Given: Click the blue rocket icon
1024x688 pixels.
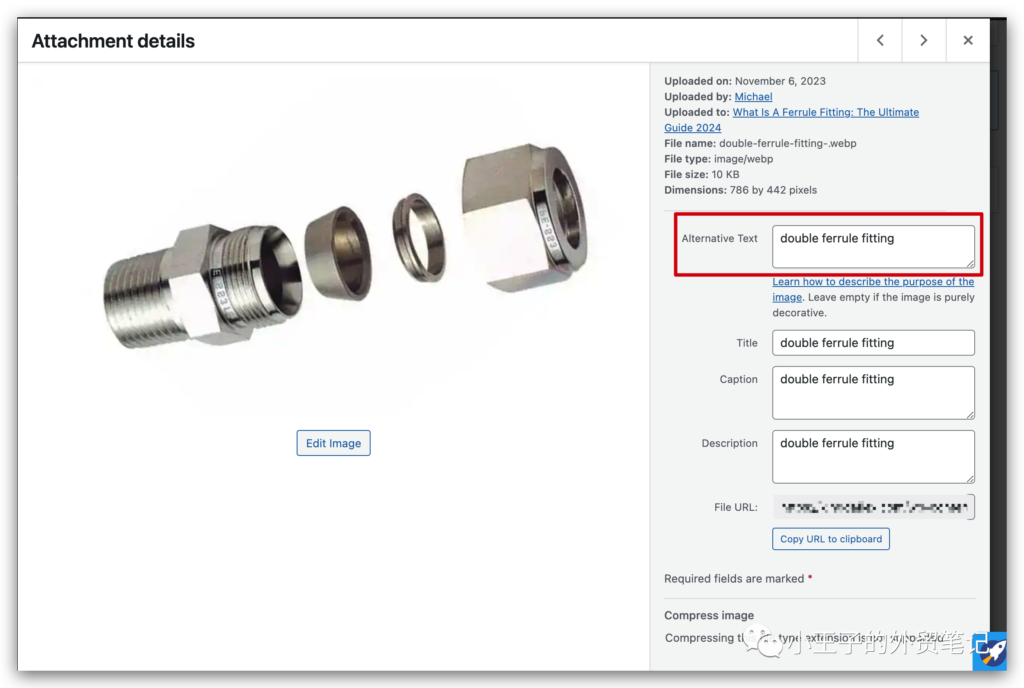Looking at the screenshot, I should (x=989, y=650).
